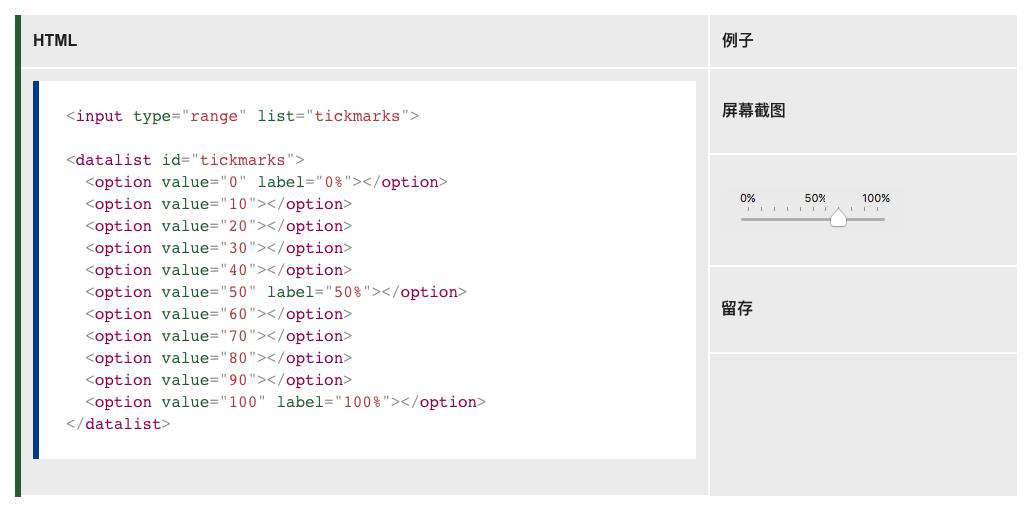Click the option value="0" label="0%" line
Screen dimensions: 1030x514
pyautogui.click(x=266, y=182)
